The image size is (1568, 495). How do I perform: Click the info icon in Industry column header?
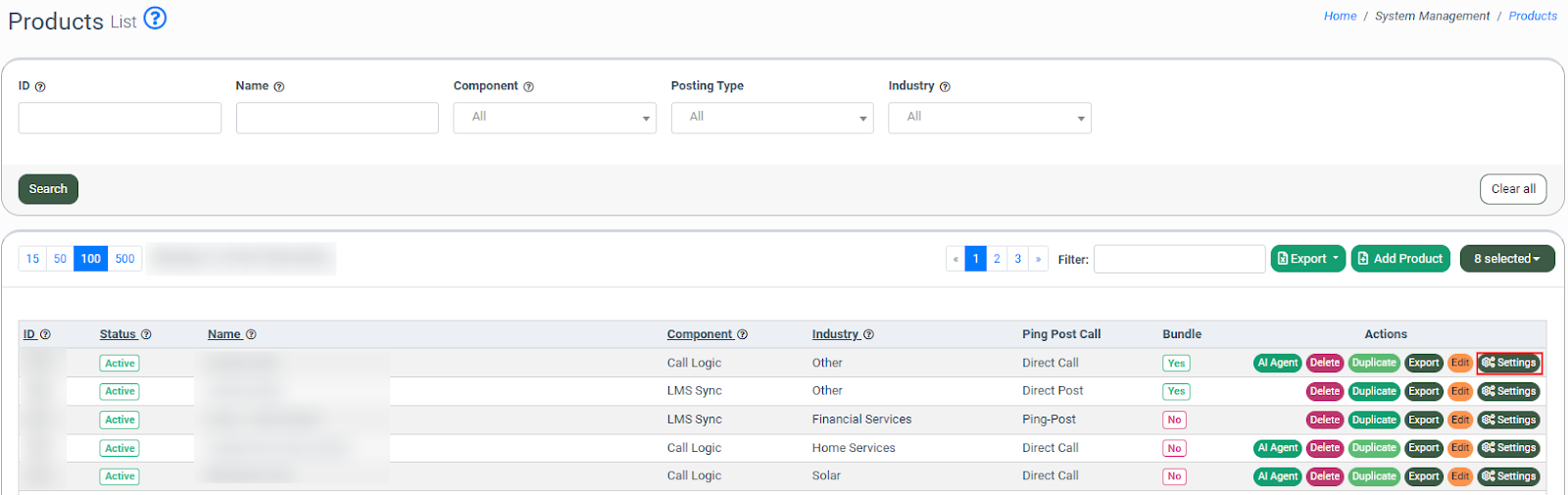pos(868,335)
